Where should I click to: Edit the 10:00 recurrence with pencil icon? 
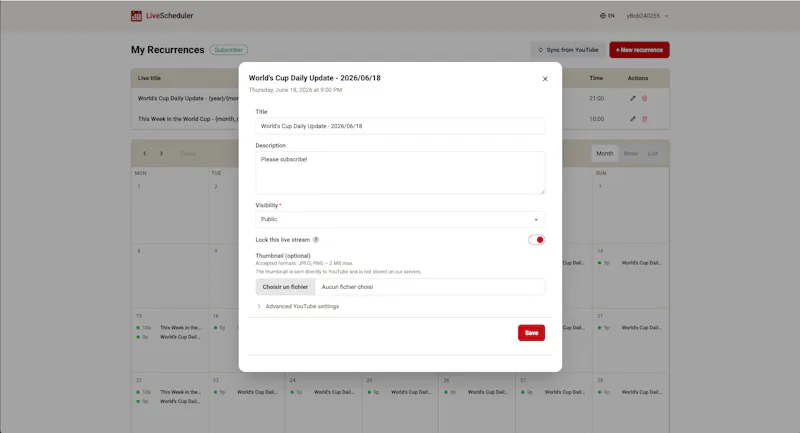click(633, 119)
